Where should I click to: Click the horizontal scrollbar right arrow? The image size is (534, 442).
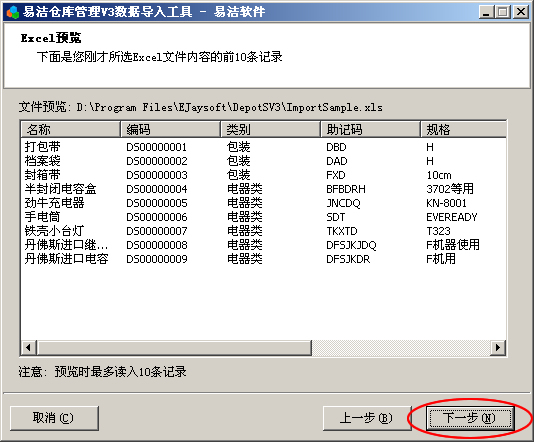click(x=498, y=348)
